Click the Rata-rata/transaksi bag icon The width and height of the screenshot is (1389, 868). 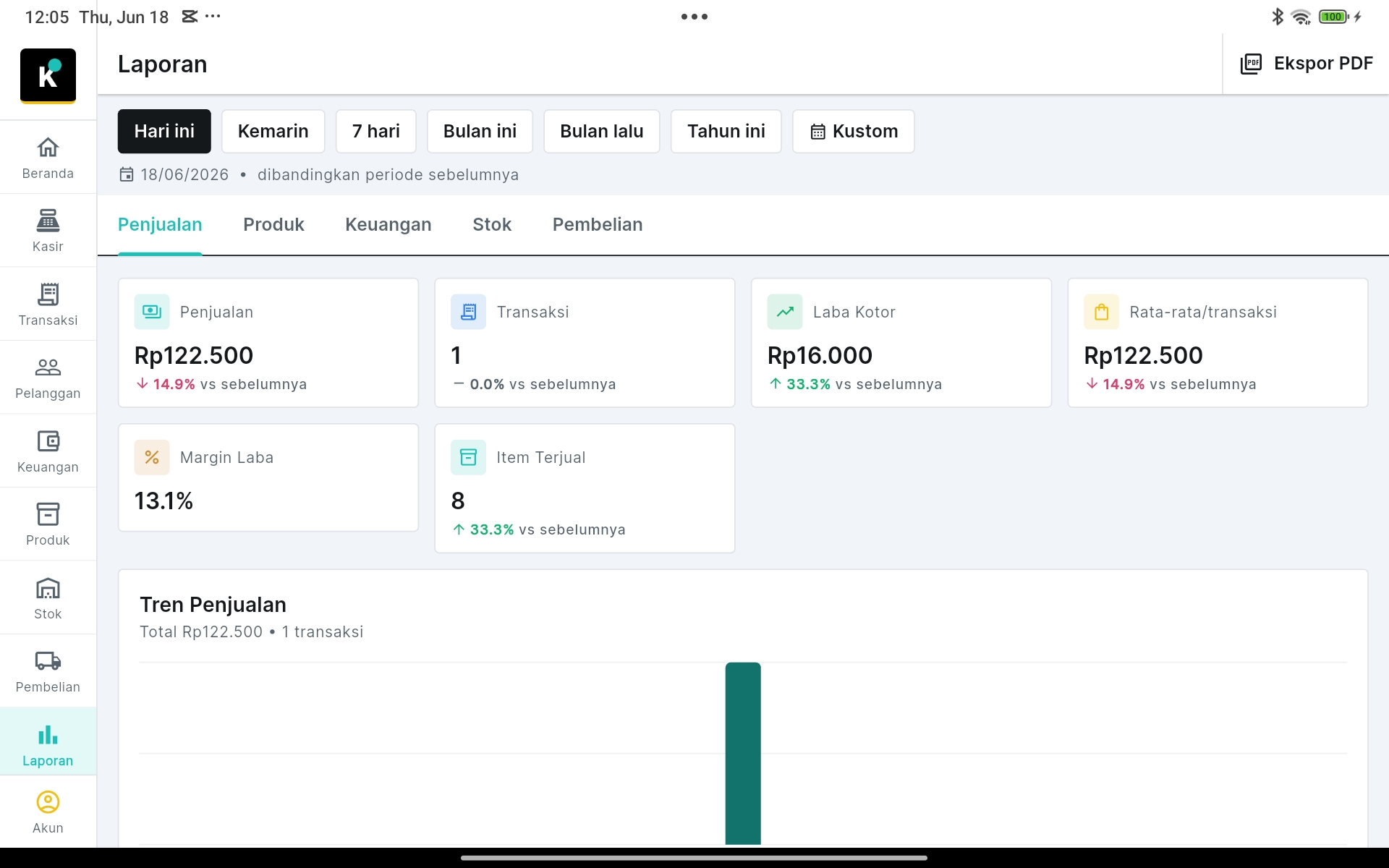coord(1102,312)
